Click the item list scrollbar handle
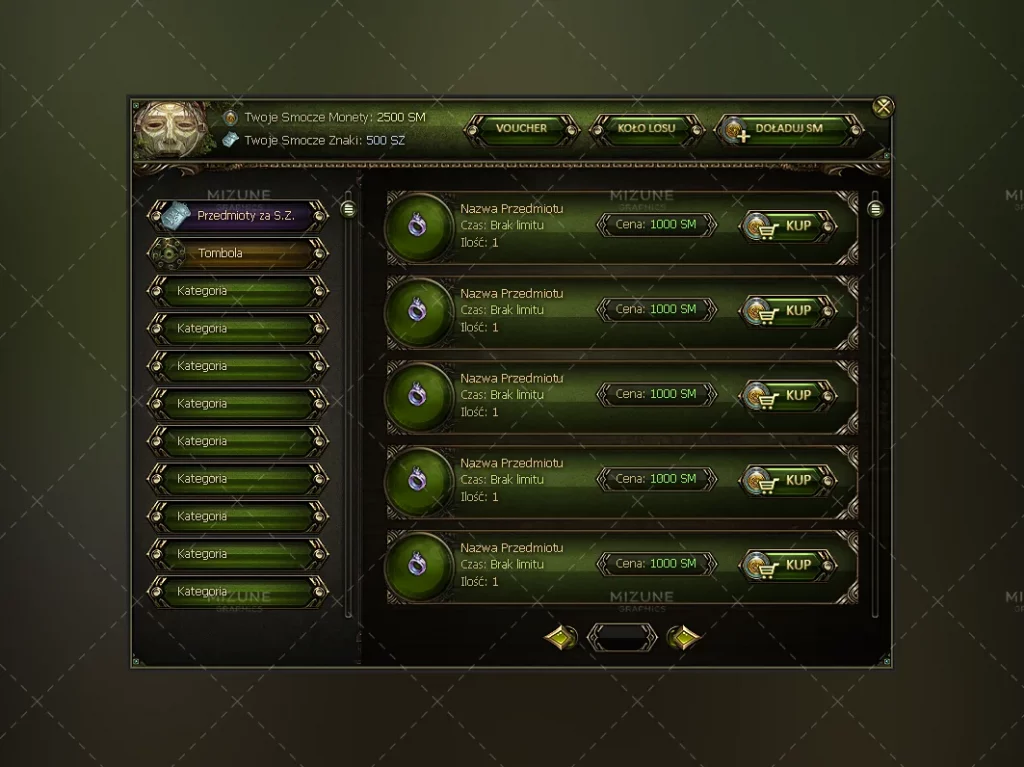The height and width of the screenshot is (767, 1024). tap(875, 209)
